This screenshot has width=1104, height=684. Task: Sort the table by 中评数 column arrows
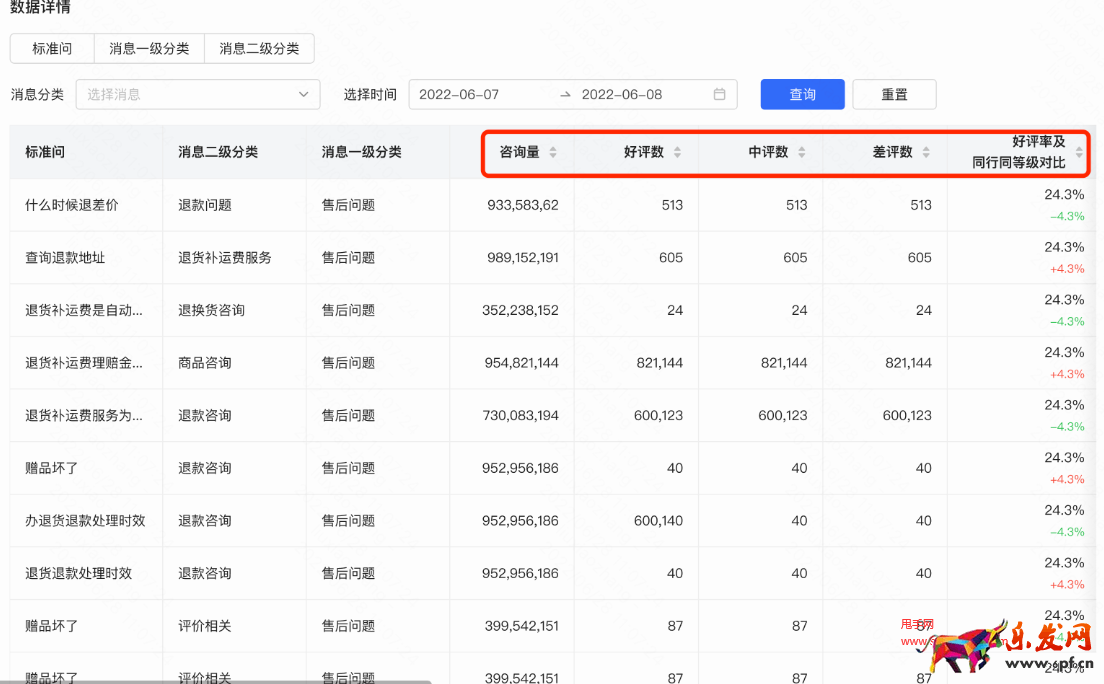(x=802, y=152)
